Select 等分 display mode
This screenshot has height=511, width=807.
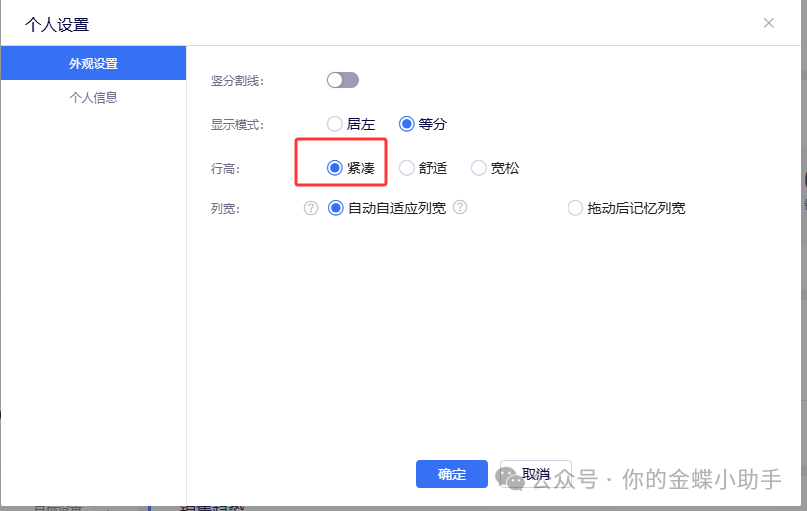tap(407, 124)
